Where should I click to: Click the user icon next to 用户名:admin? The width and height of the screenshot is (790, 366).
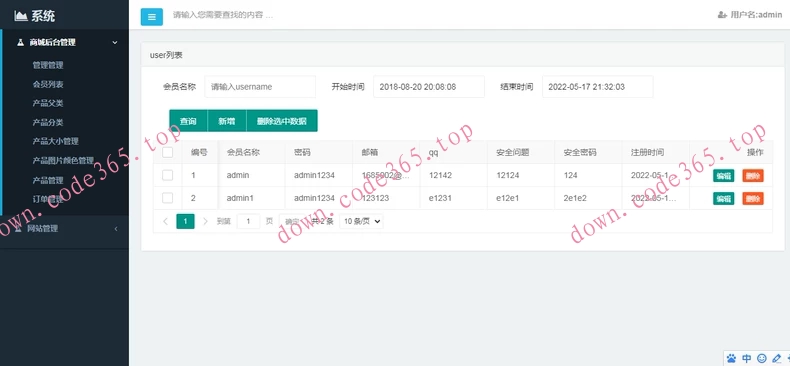(x=722, y=15)
